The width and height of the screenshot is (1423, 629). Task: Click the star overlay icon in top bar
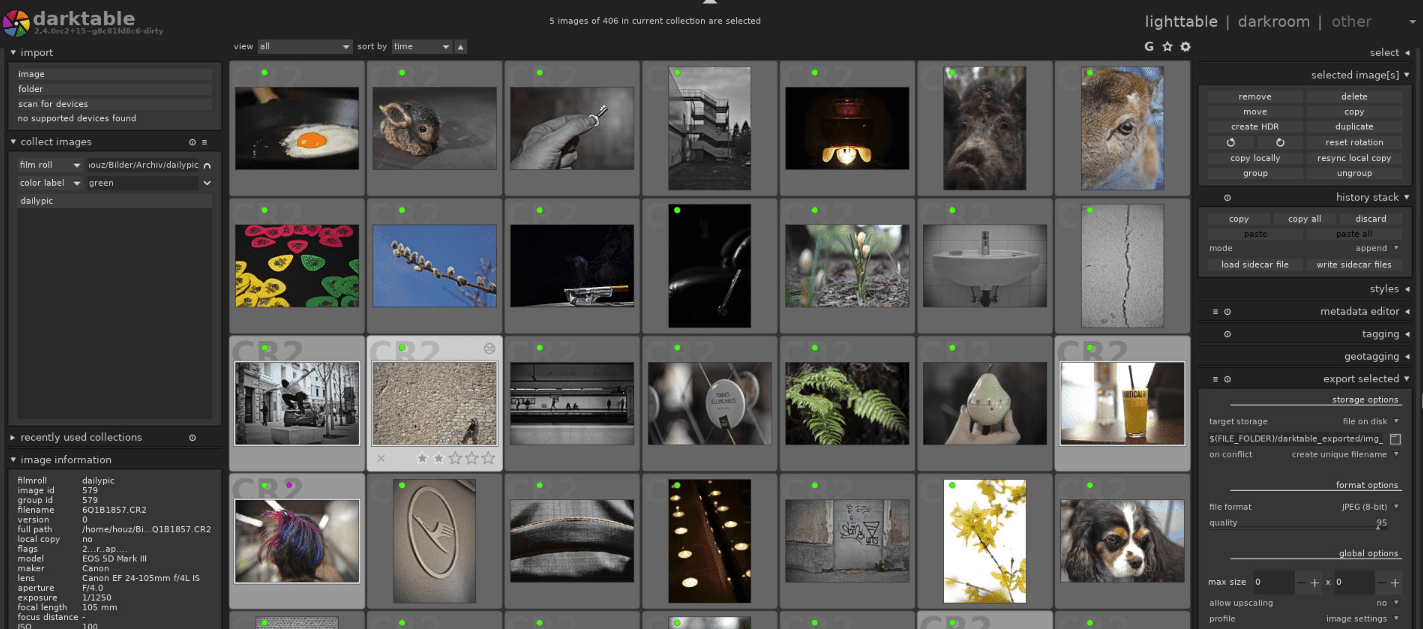coord(1167,46)
